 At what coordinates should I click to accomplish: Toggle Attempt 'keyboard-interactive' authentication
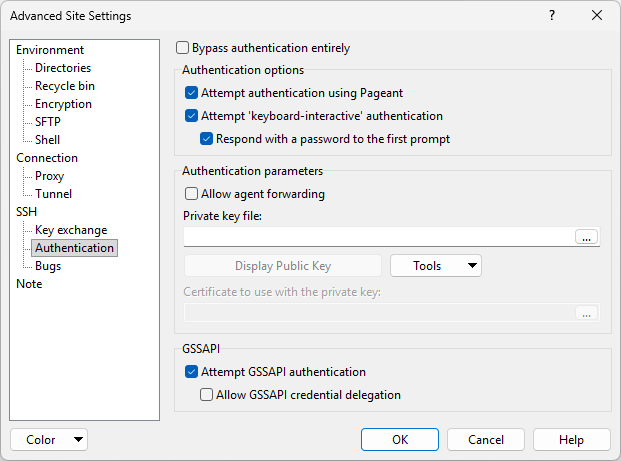point(192,116)
